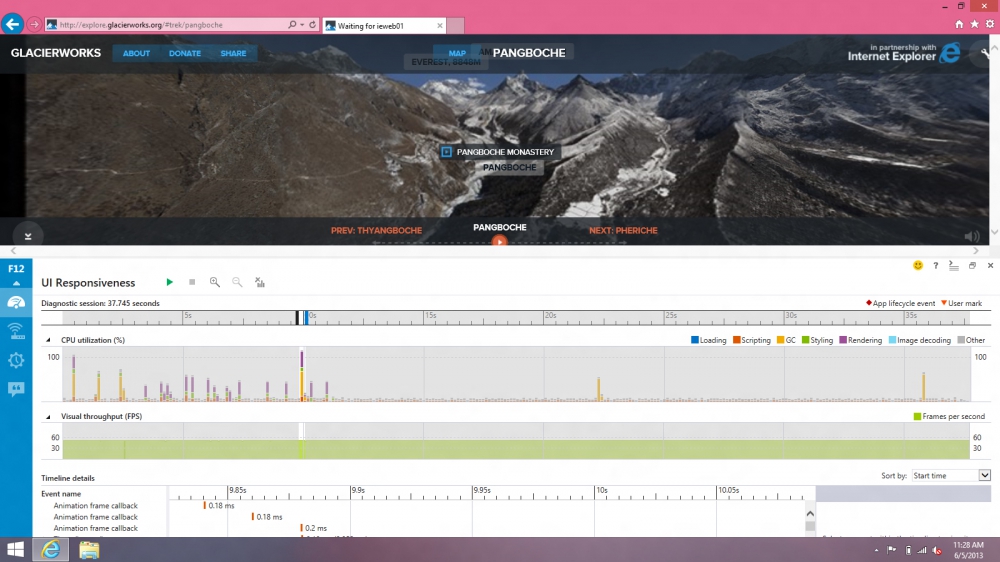The height and width of the screenshot is (562, 1000).
Task: Mute sound using the speaker icon
Action: (x=972, y=237)
